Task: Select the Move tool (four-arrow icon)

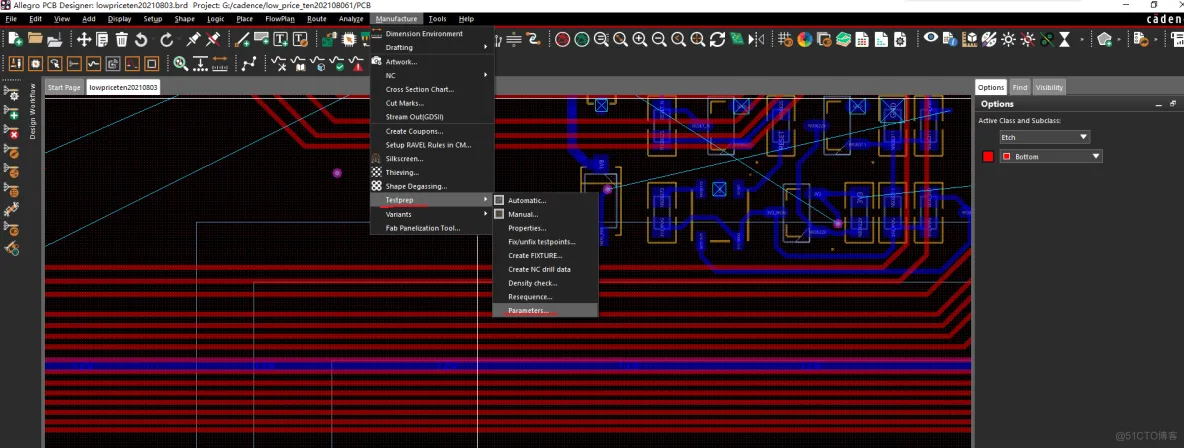Action: (84, 39)
